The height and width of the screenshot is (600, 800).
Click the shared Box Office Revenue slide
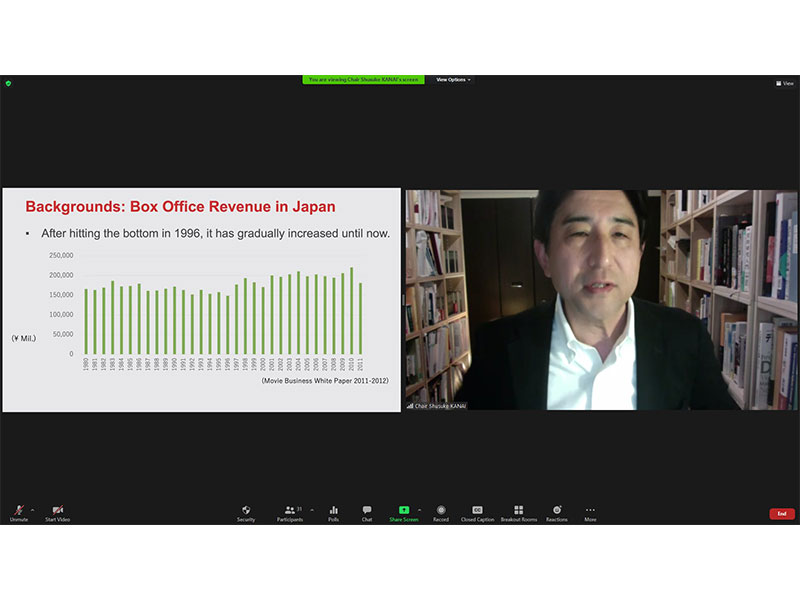coord(201,300)
